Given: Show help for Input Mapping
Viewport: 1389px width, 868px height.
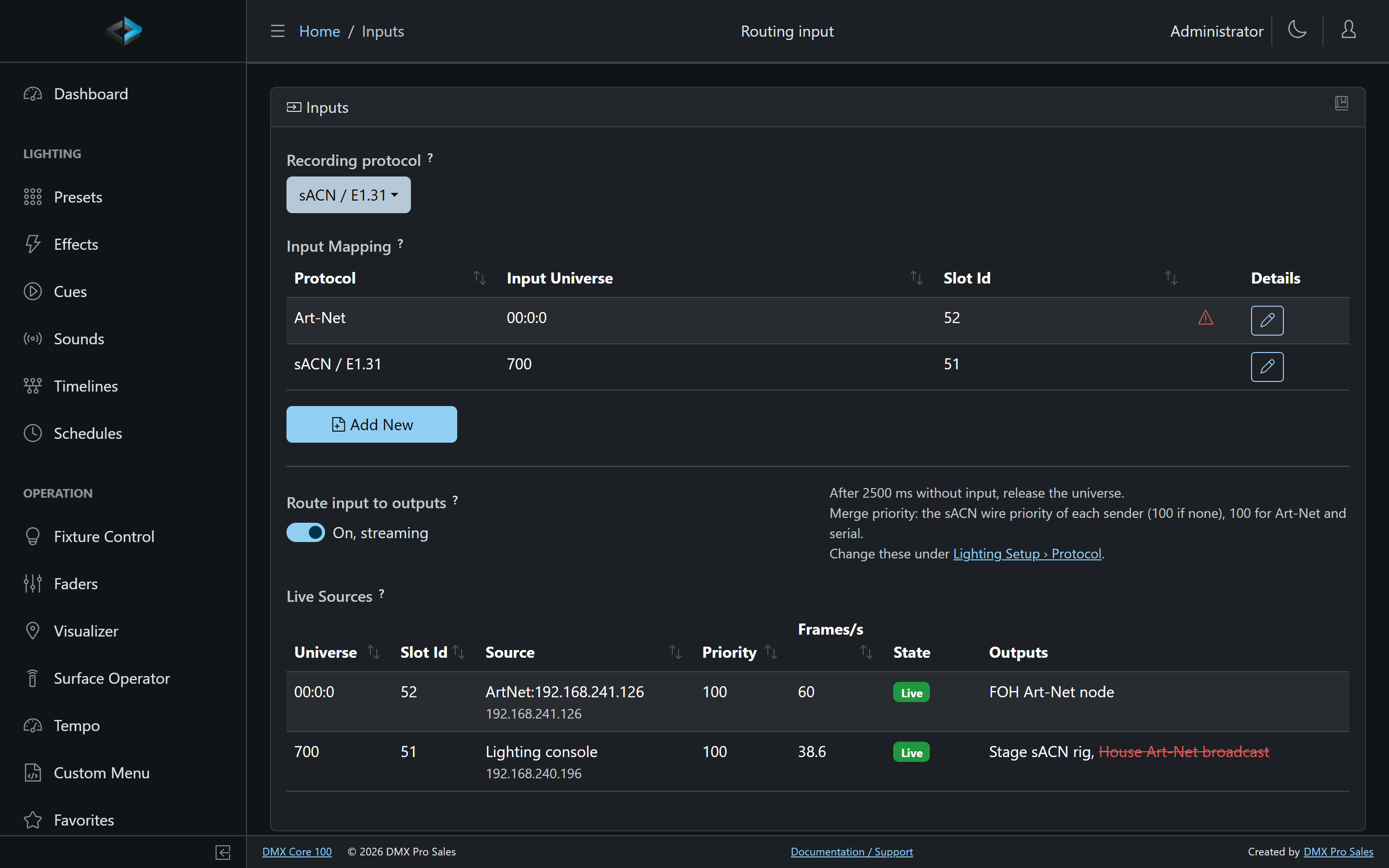Looking at the screenshot, I should click(400, 244).
